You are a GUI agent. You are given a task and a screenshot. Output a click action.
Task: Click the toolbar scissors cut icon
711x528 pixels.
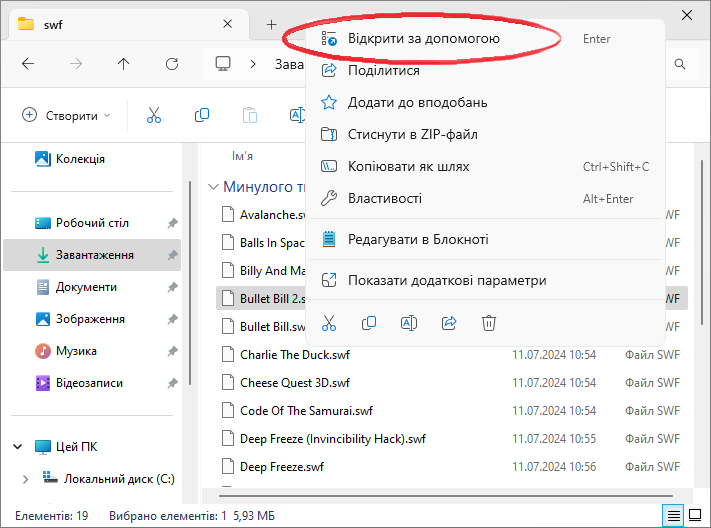pos(154,115)
